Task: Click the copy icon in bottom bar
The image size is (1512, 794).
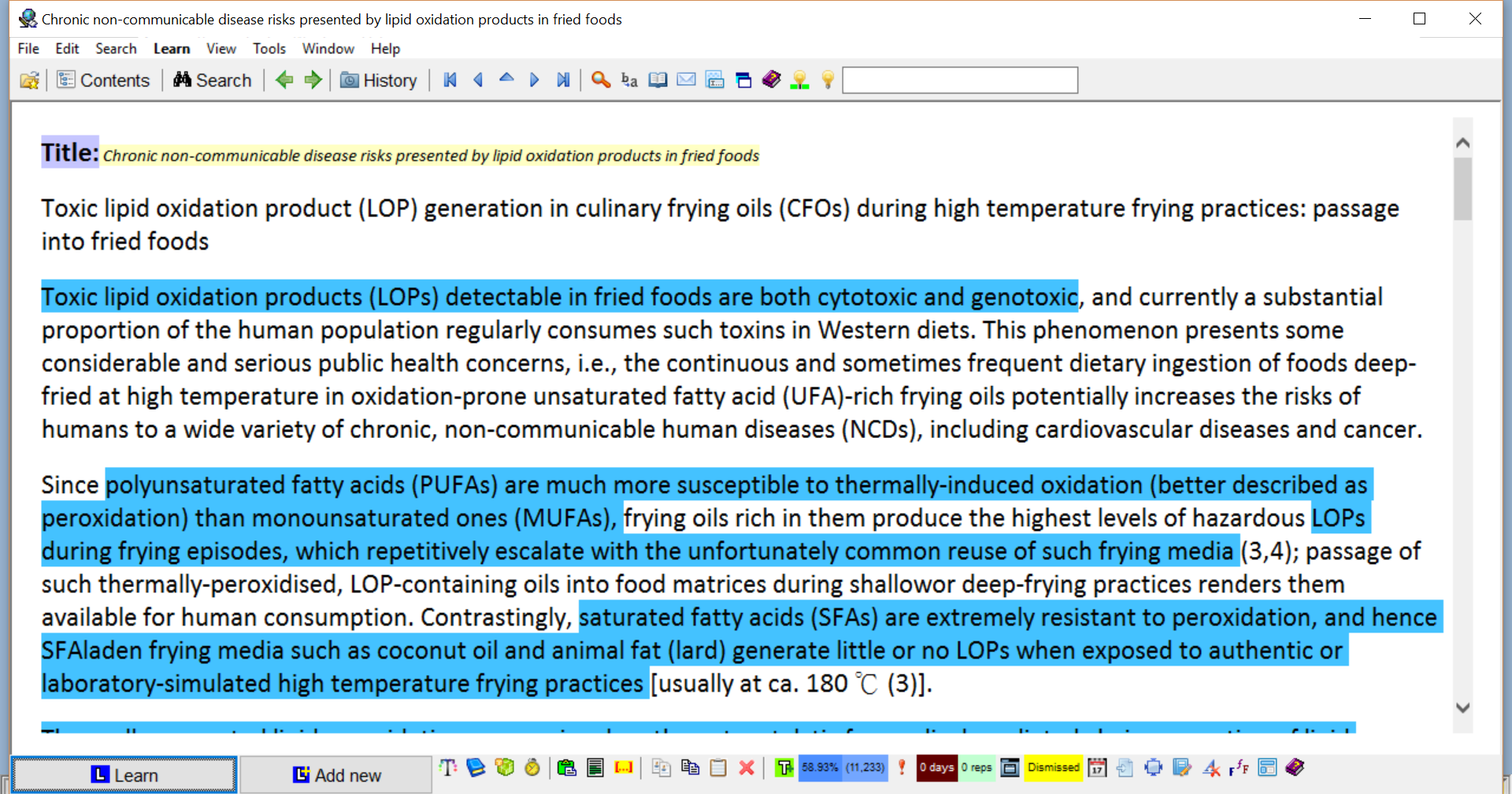Action: point(690,767)
